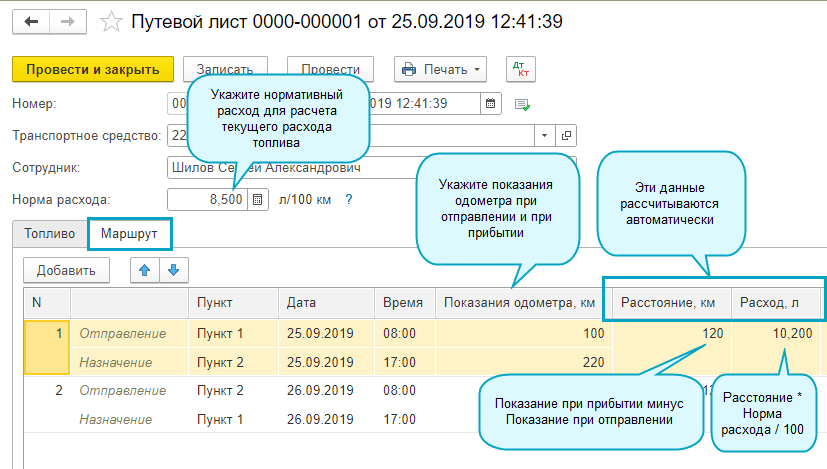Image resolution: width=827 pixels, height=469 pixels.
Task: Click Назначение label in row 2
Action: point(116,419)
